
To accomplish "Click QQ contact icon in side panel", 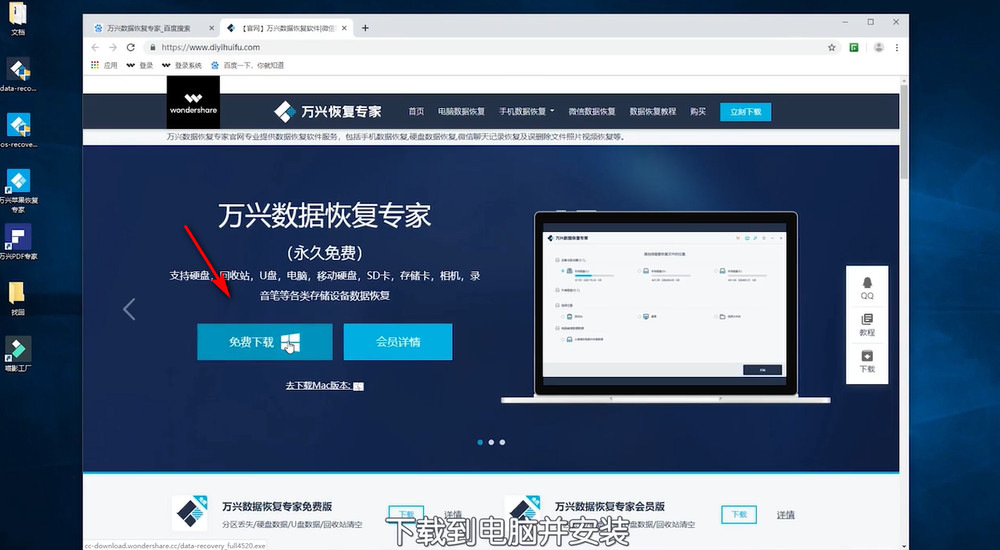I will point(867,288).
